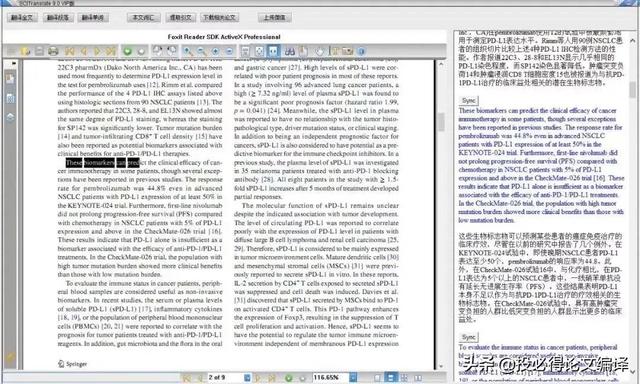Screen dimensions: 640x384
Task: Activate the hand tool icon
Action: pos(303,51)
